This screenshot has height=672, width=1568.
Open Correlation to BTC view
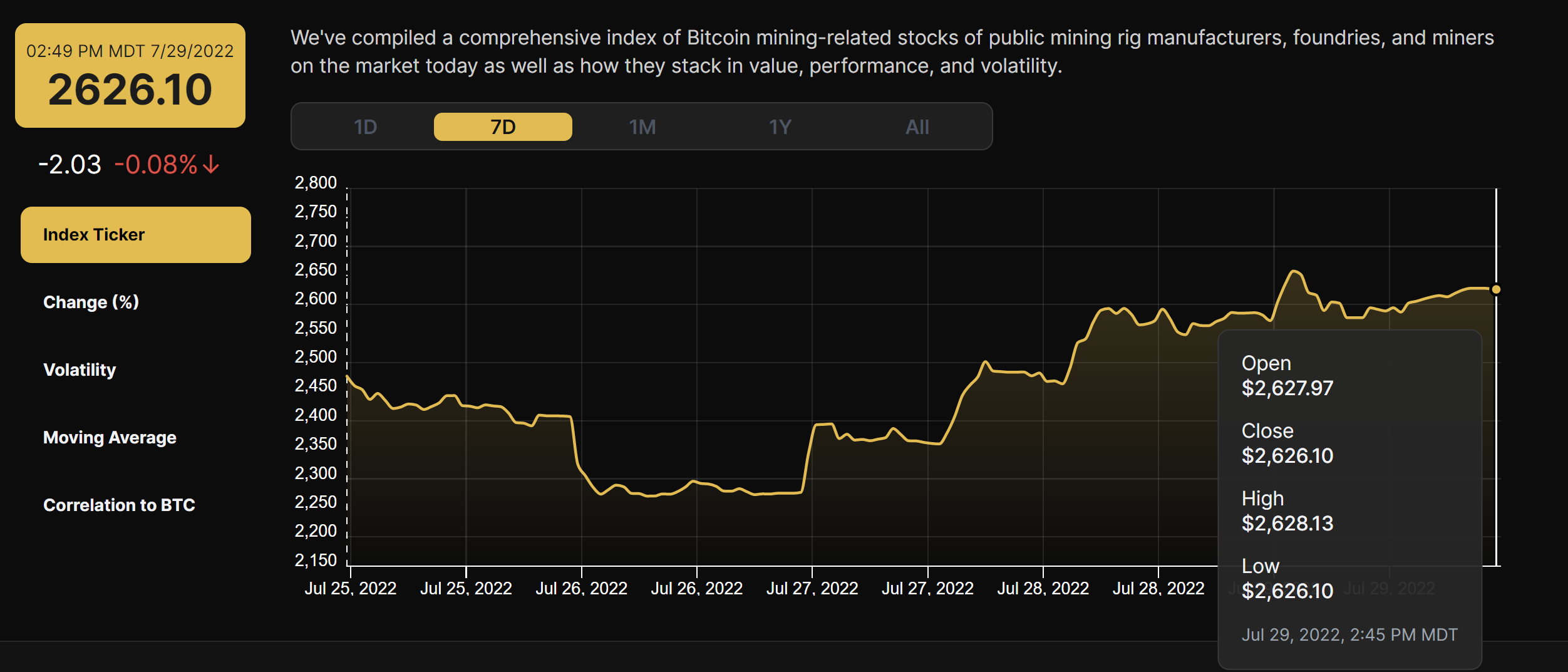pyautogui.click(x=118, y=505)
